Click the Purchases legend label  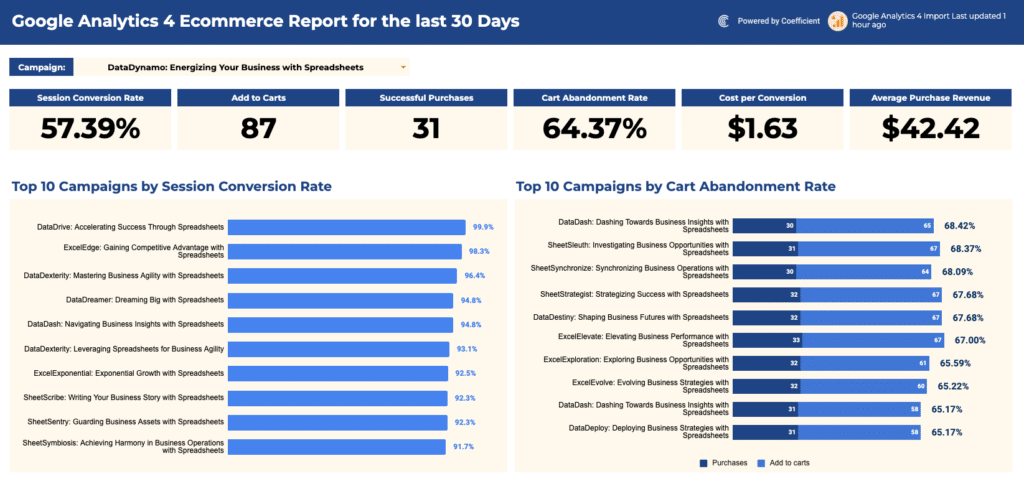pyautogui.click(x=730, y=463)
